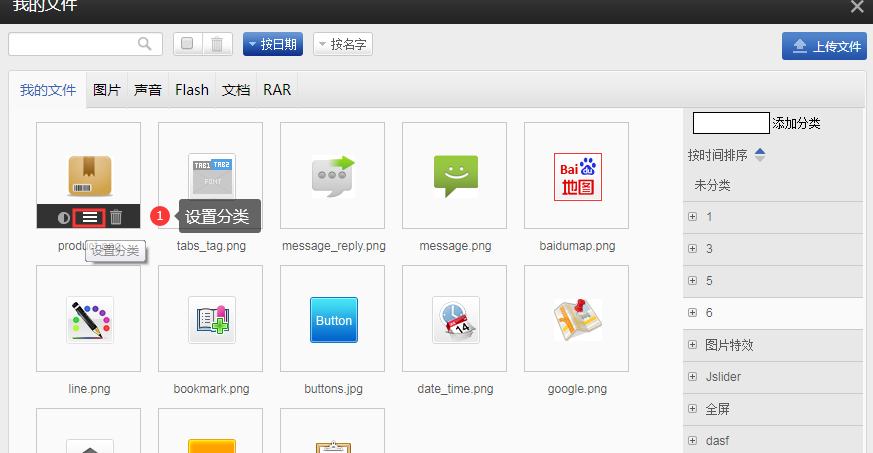The height and width of the screenshot is (453, 873).
Task: Click the 添加分类 link
Action: (797, 123)
